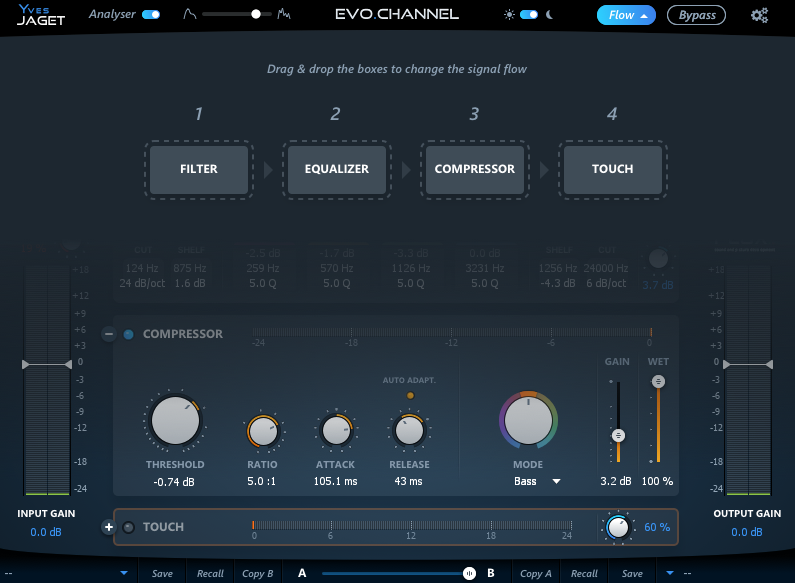Click the A preset label
The height and width of the screenshot is (583, 795).
[302, 573]
